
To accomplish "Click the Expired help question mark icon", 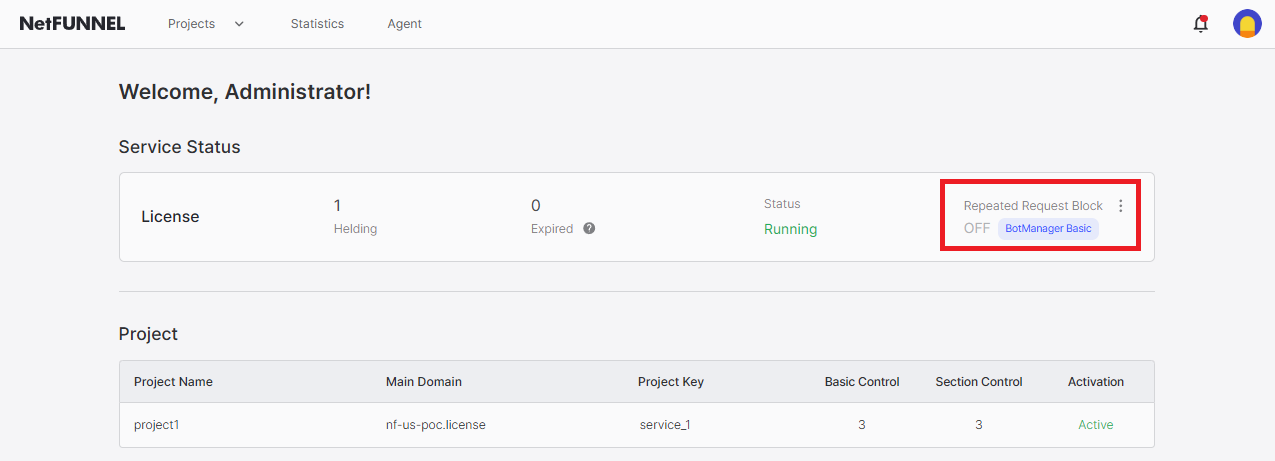I will point(589,228).
